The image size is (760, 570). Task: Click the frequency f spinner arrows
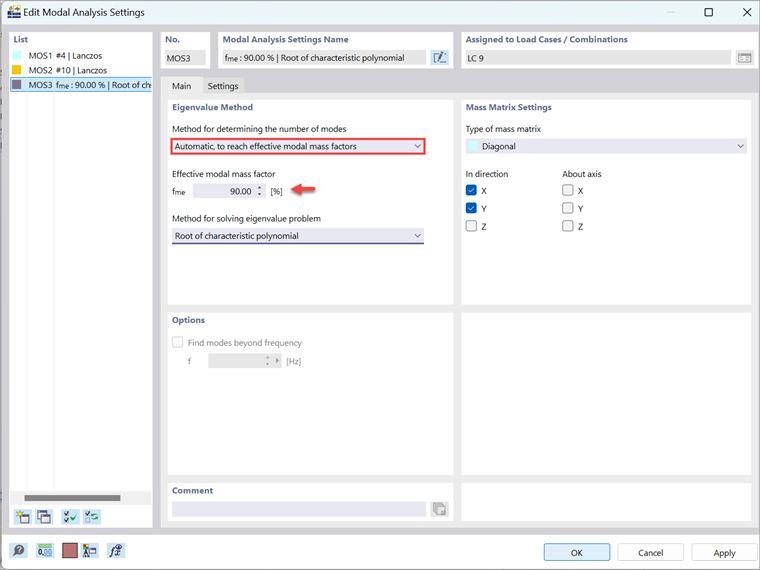pyautogui.click(x=267, y=361)
